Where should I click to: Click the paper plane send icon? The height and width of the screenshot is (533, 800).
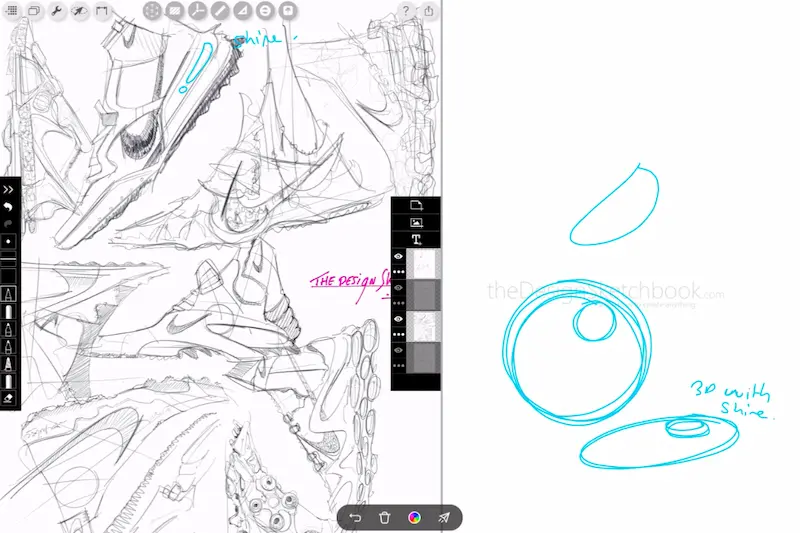444,518
